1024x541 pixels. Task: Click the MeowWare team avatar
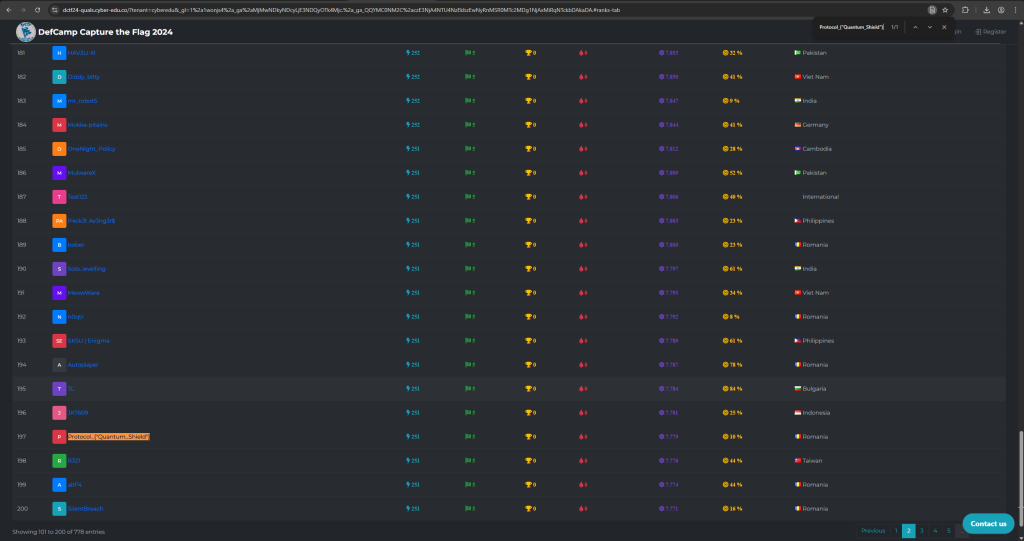(59, 292)
